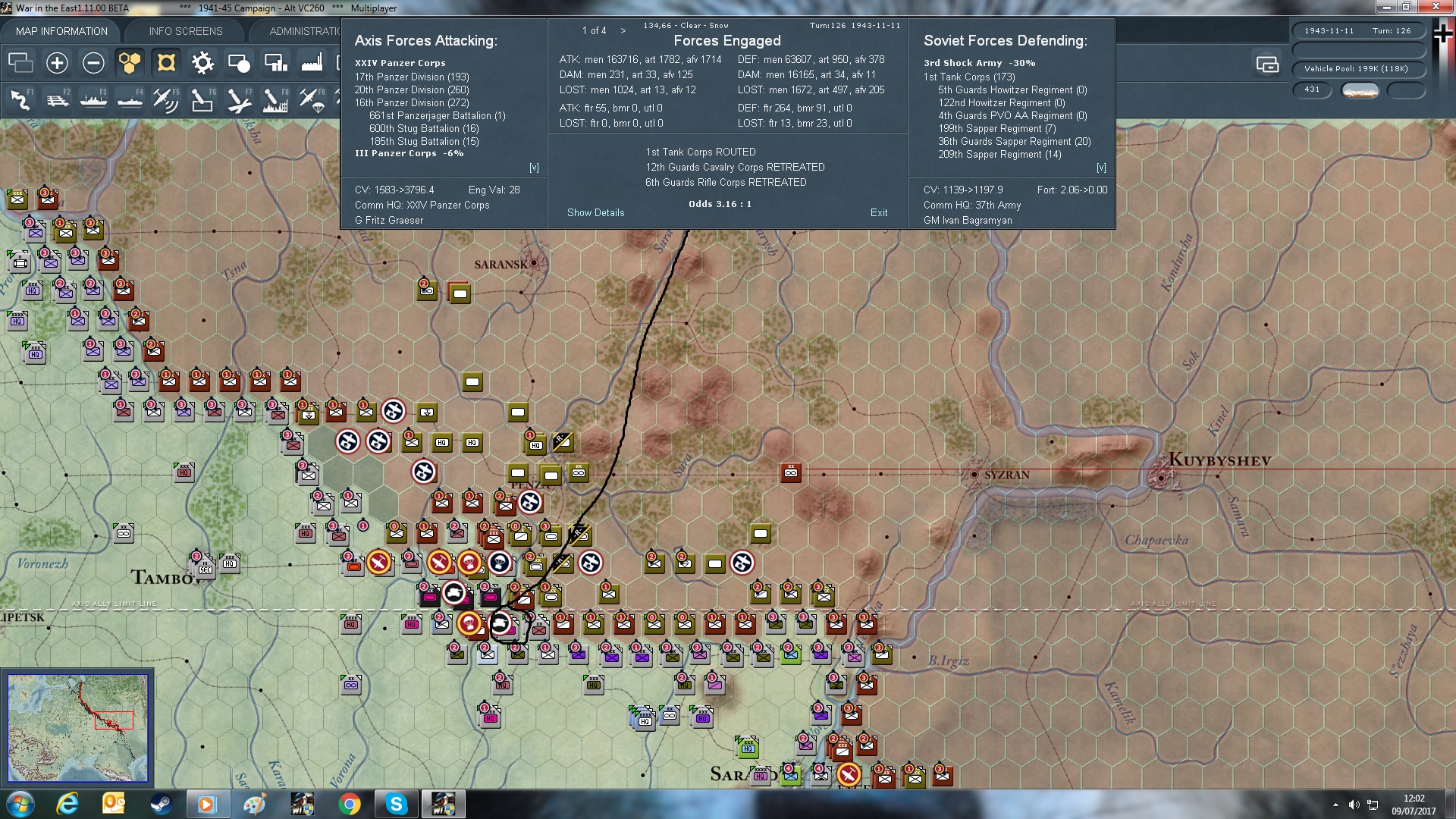Click the rectangle-with-circle toolbar icon

tap(239, 63)
